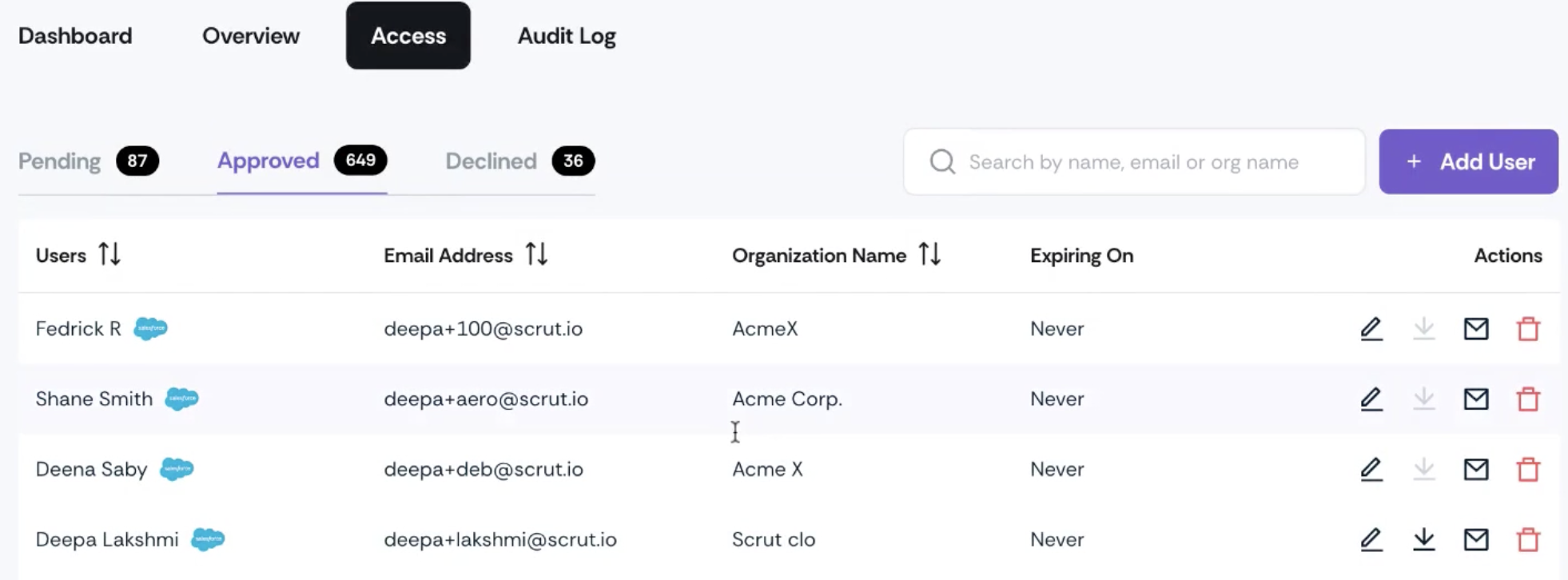Open the Overview tab

[x=251, y=36]
